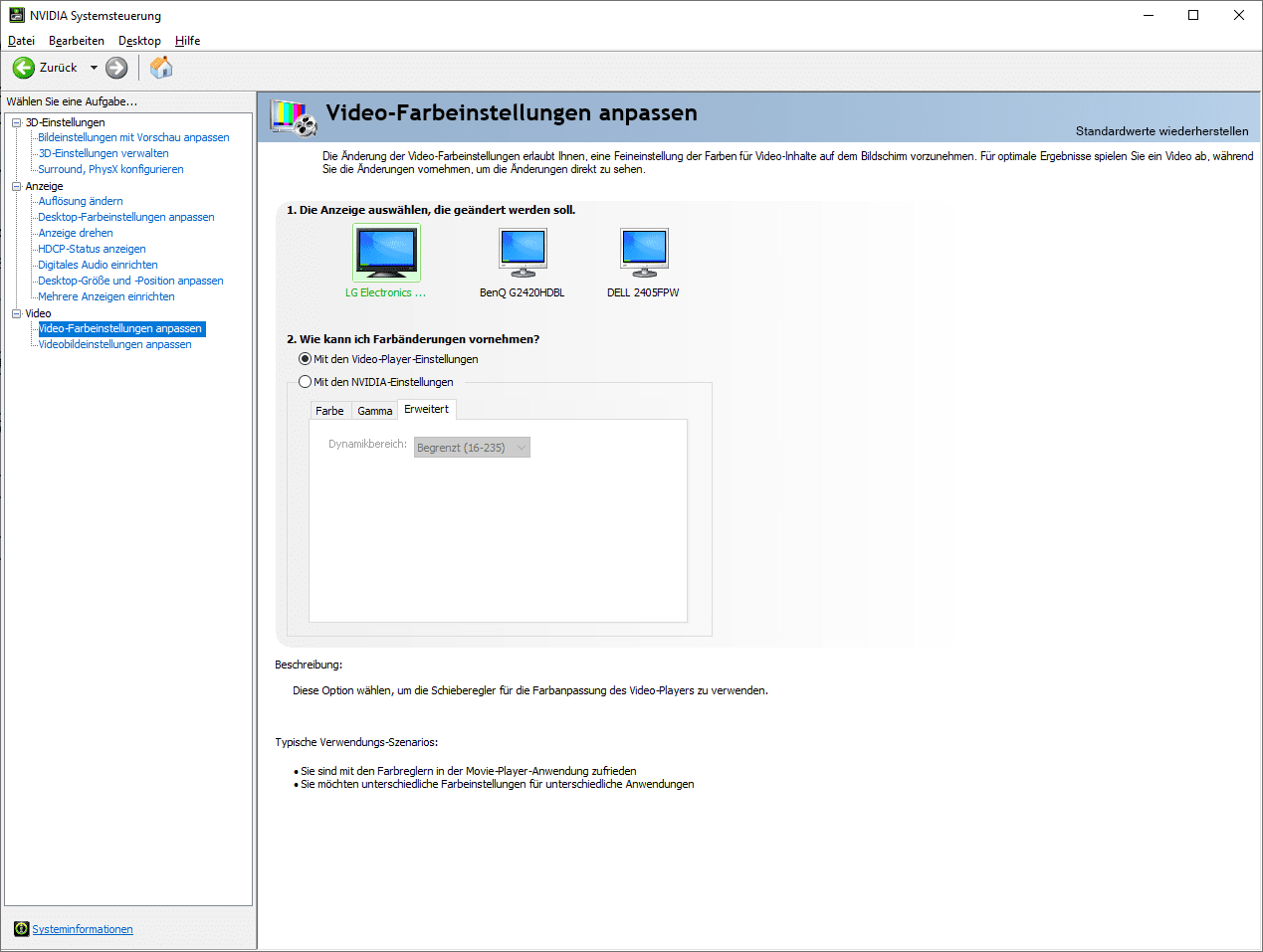Click the Zurück button label

[x=58, y=68]
